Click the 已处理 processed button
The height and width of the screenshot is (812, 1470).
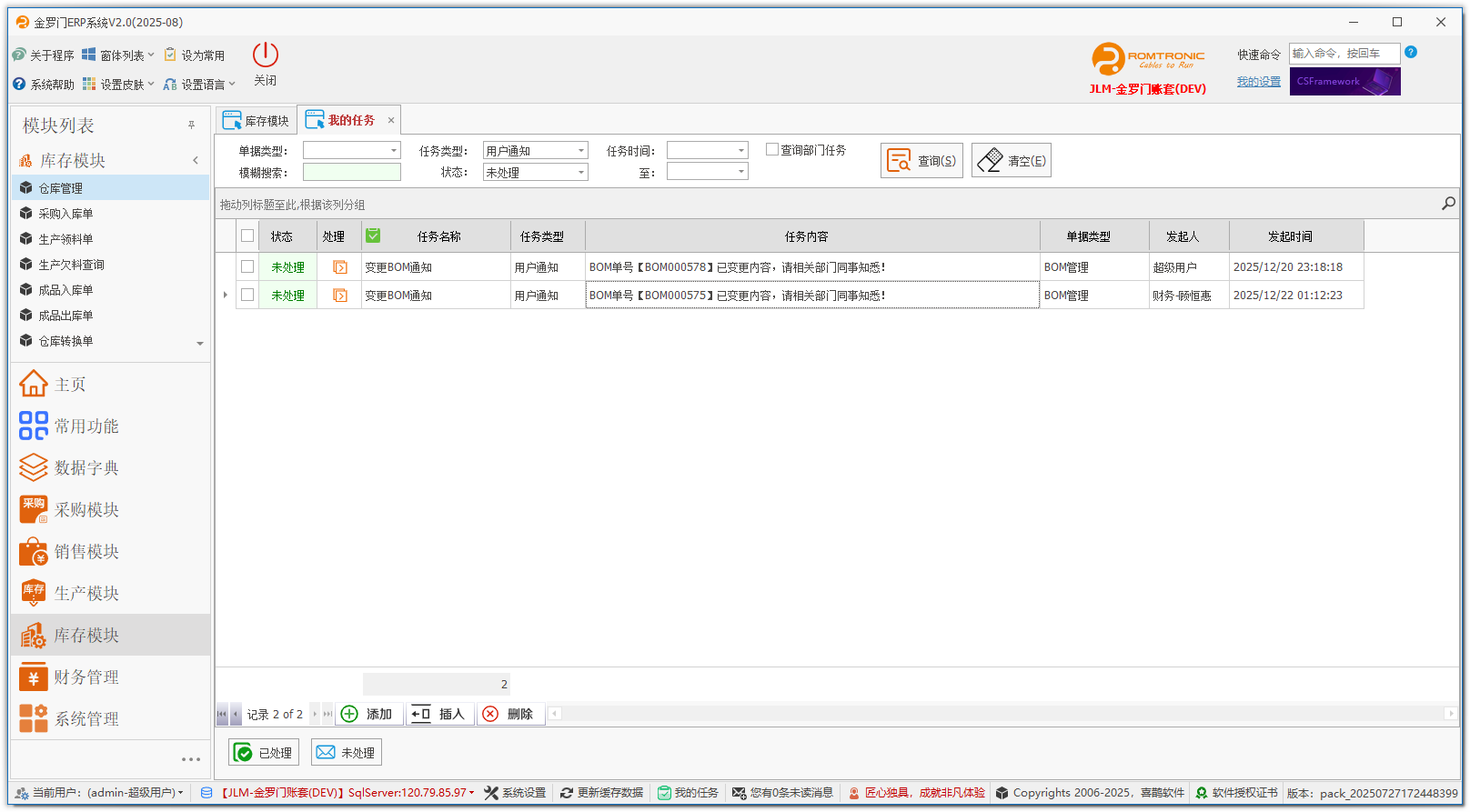pos(264,752)
